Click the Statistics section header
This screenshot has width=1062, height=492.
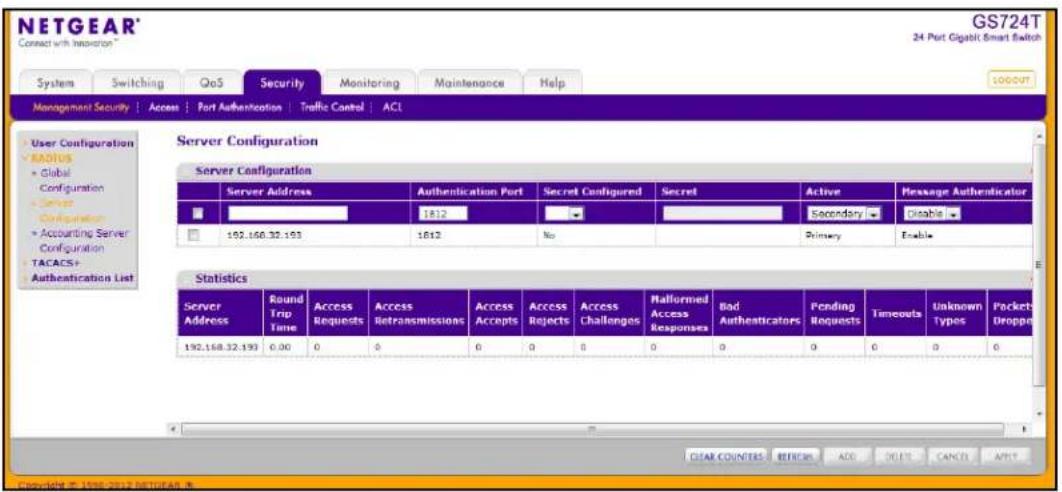605,278
